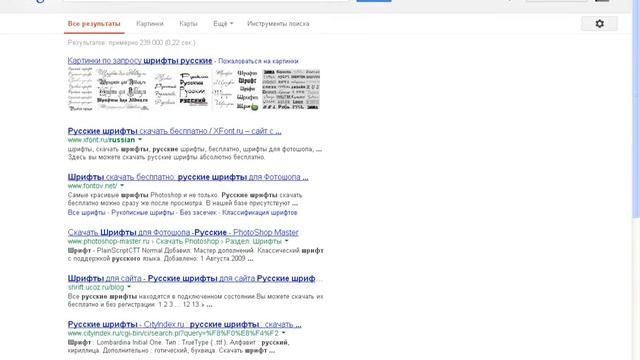Open Инструменты поиска options

(278, 24)
